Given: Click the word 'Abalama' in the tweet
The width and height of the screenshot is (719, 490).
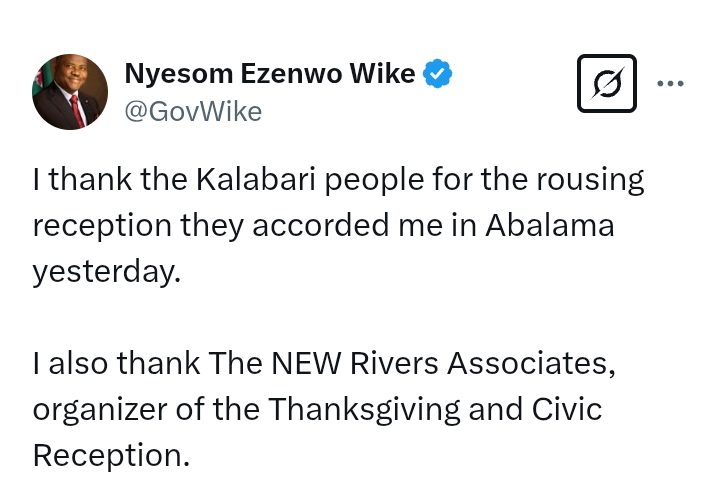Looking at the screenshot, I should click(x=550, y=226).
